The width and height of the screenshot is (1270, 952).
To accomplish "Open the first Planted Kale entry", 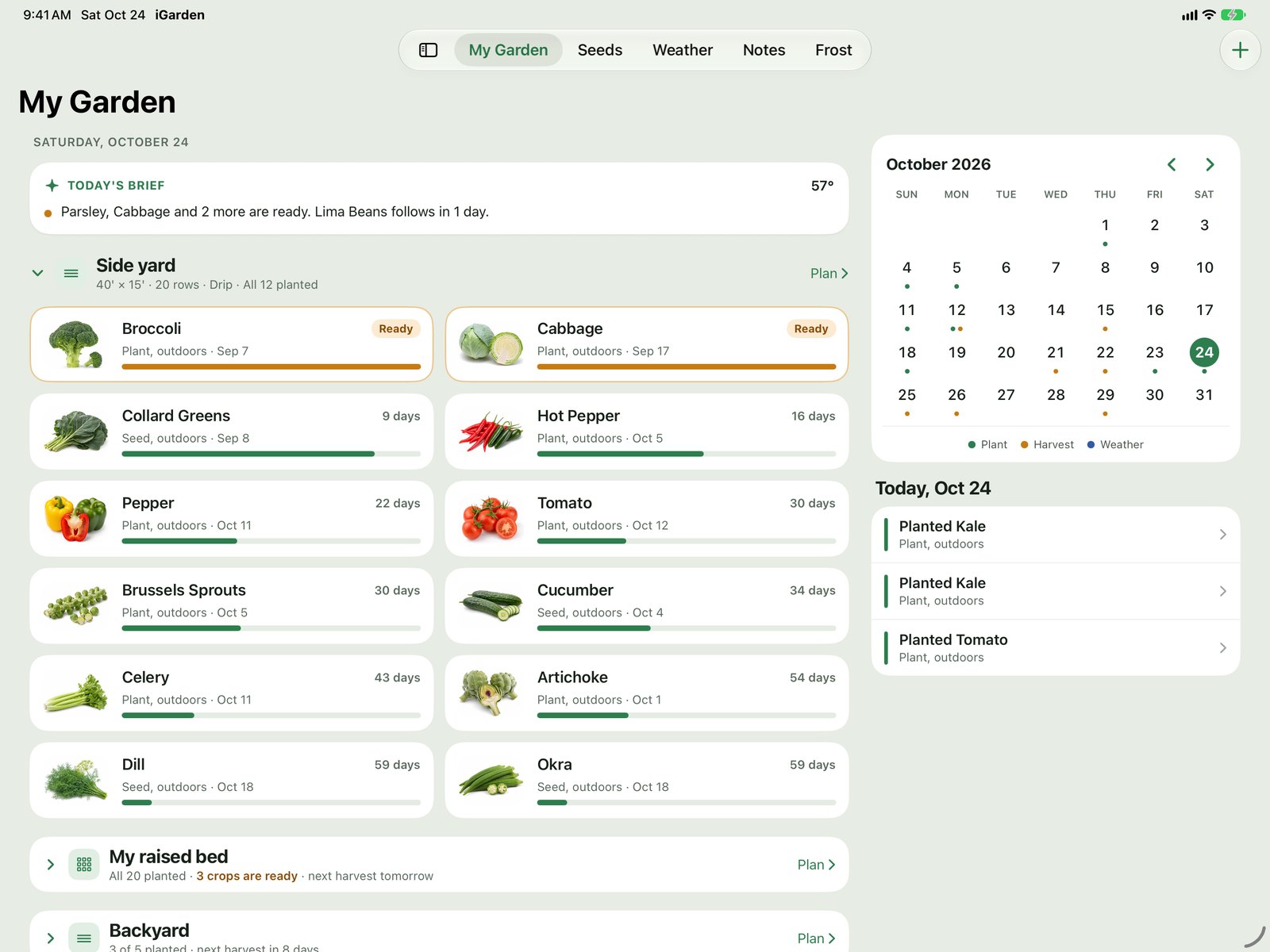I will (x=1056, y=535).
